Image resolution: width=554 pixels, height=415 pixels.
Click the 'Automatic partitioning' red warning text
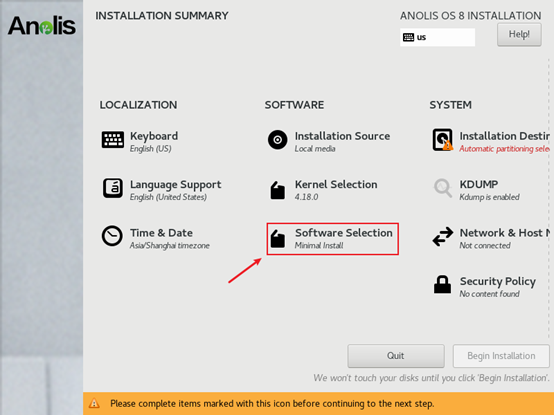point(505,149)
